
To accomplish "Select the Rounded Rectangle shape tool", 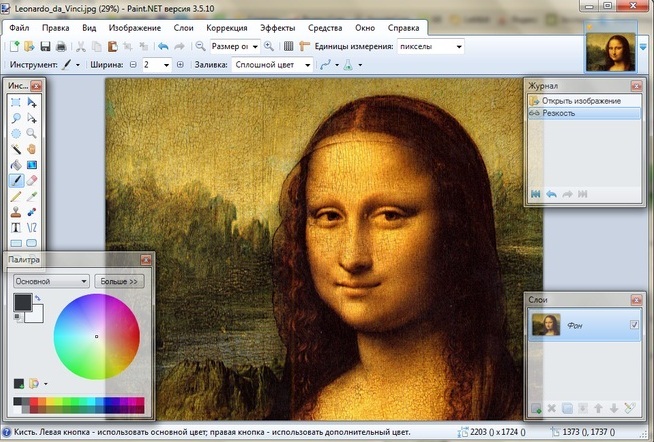I will 32,243.
